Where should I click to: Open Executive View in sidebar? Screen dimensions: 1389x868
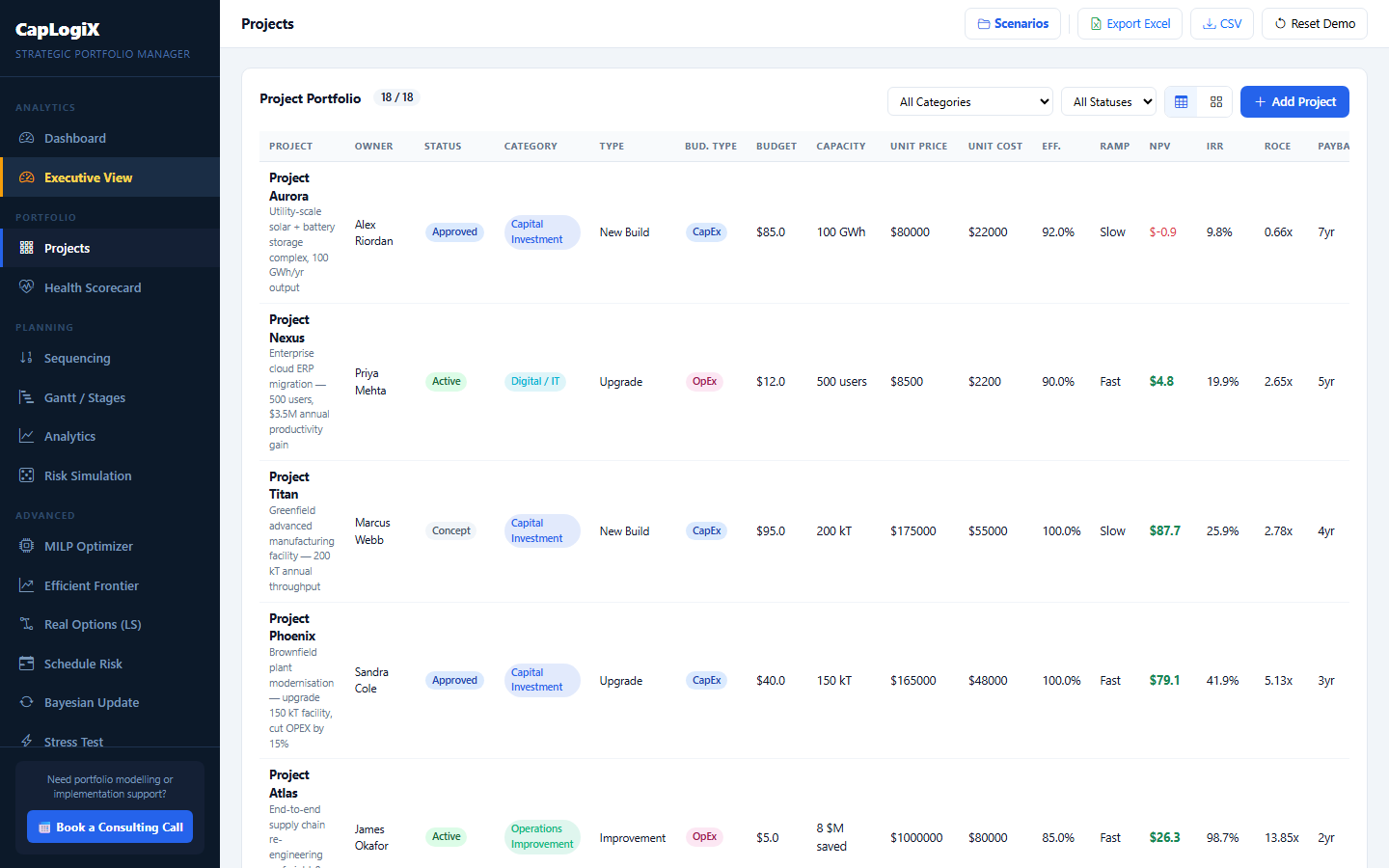point(110,177)
